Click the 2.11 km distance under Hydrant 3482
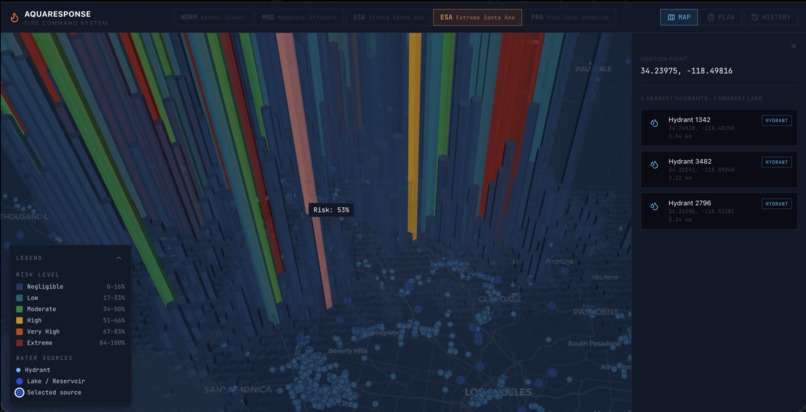806x412 pixels. point(680,178)
